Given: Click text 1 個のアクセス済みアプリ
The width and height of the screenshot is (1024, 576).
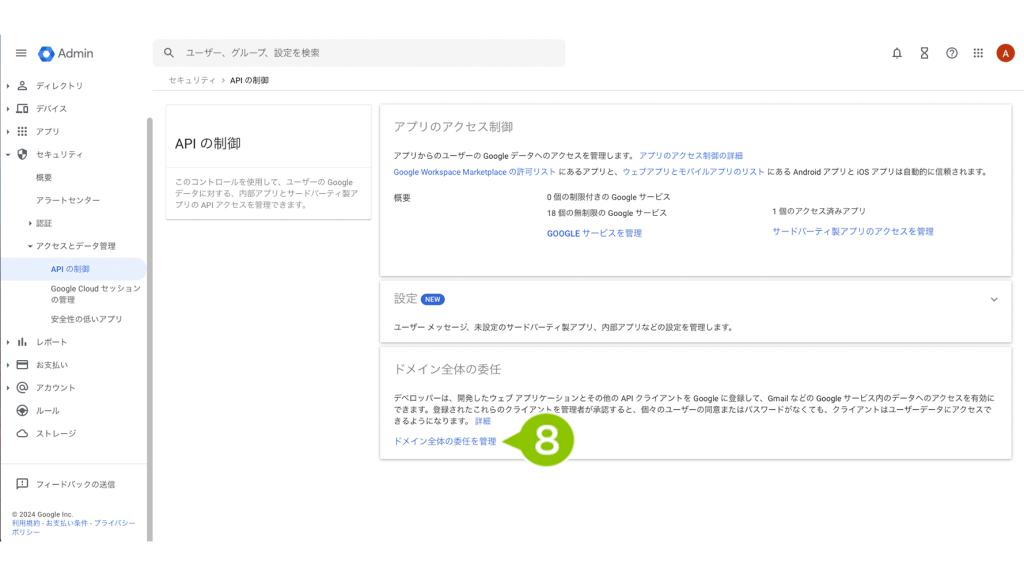Looking at the screenshot, I should point(819,211).
